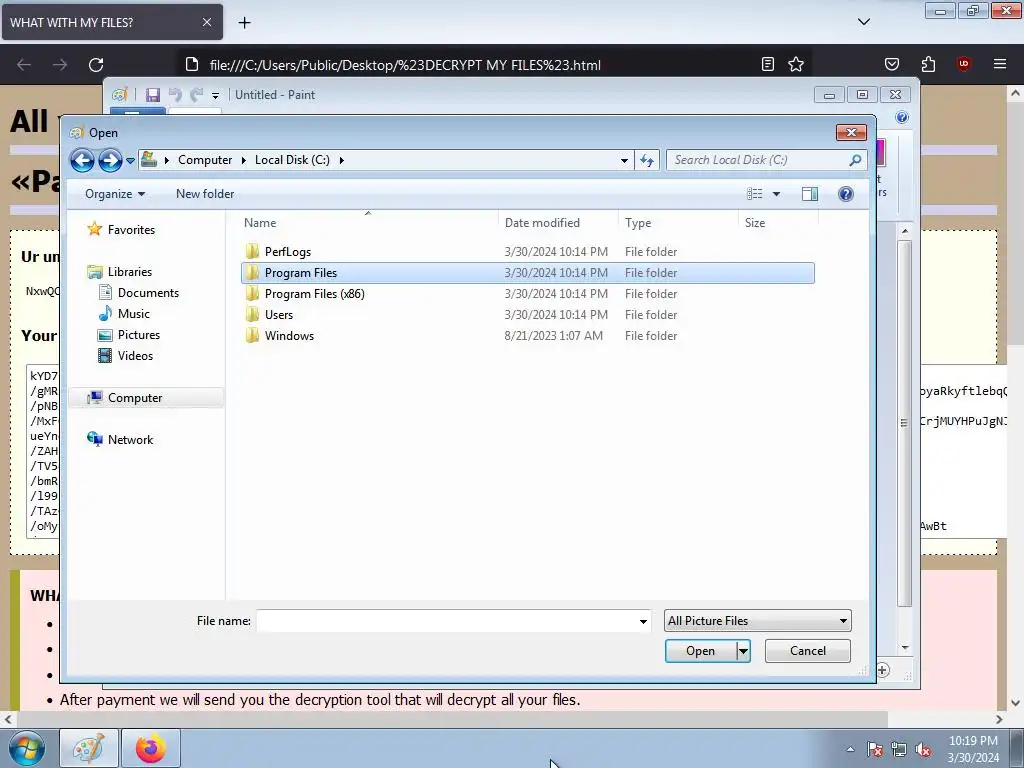The height and width of the screenshot is (768, 1024).
Task: Click Local Disk (C:) in the breadcrumb
Action: (292, 160)
